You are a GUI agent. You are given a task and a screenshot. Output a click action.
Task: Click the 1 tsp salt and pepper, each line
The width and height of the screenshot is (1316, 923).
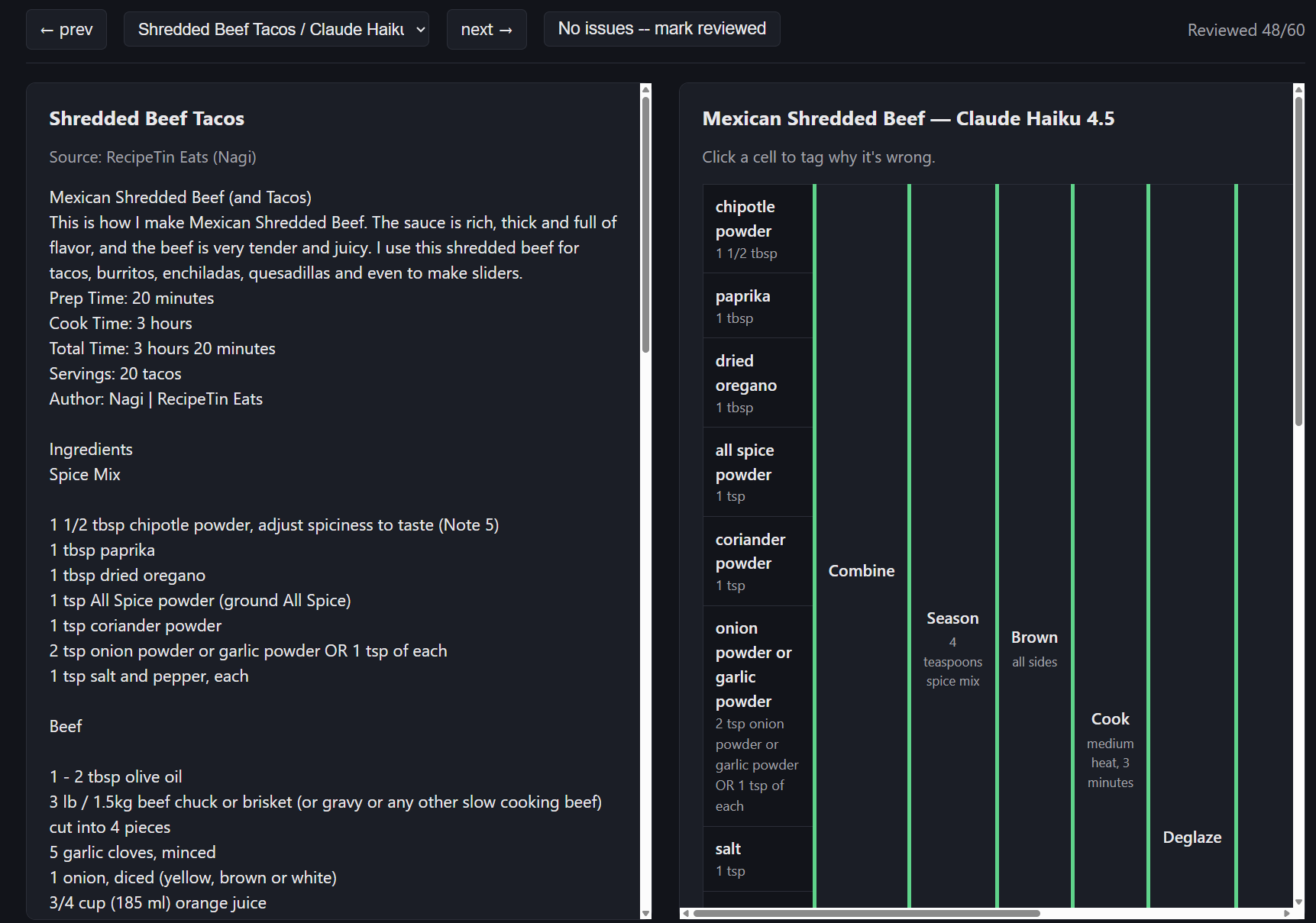tap(149, 676)
